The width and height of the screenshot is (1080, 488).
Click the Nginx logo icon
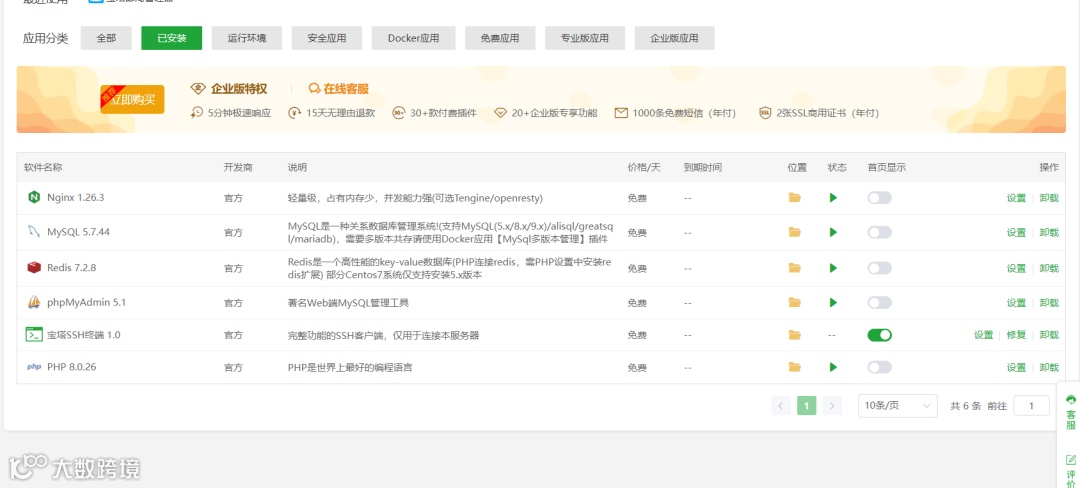34,198
